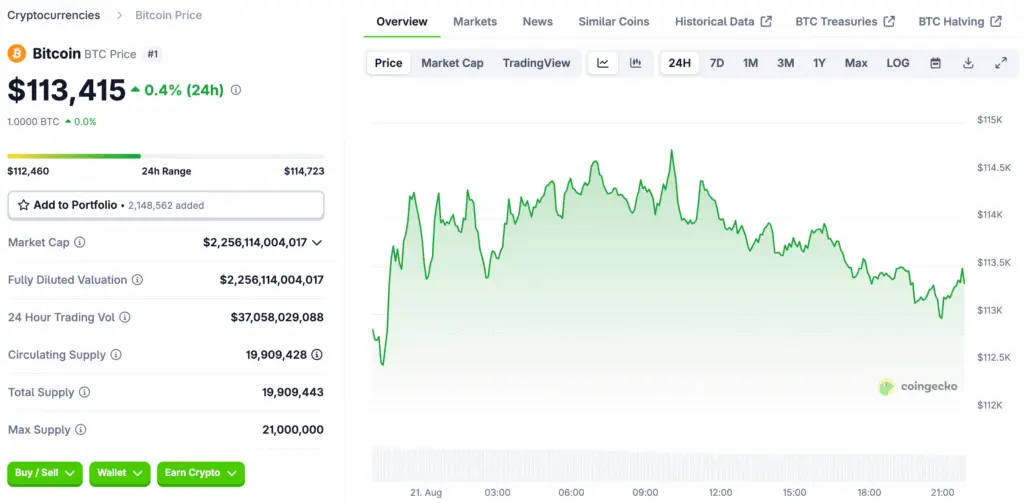Select the TradingView chart mode

click(536, 63)
